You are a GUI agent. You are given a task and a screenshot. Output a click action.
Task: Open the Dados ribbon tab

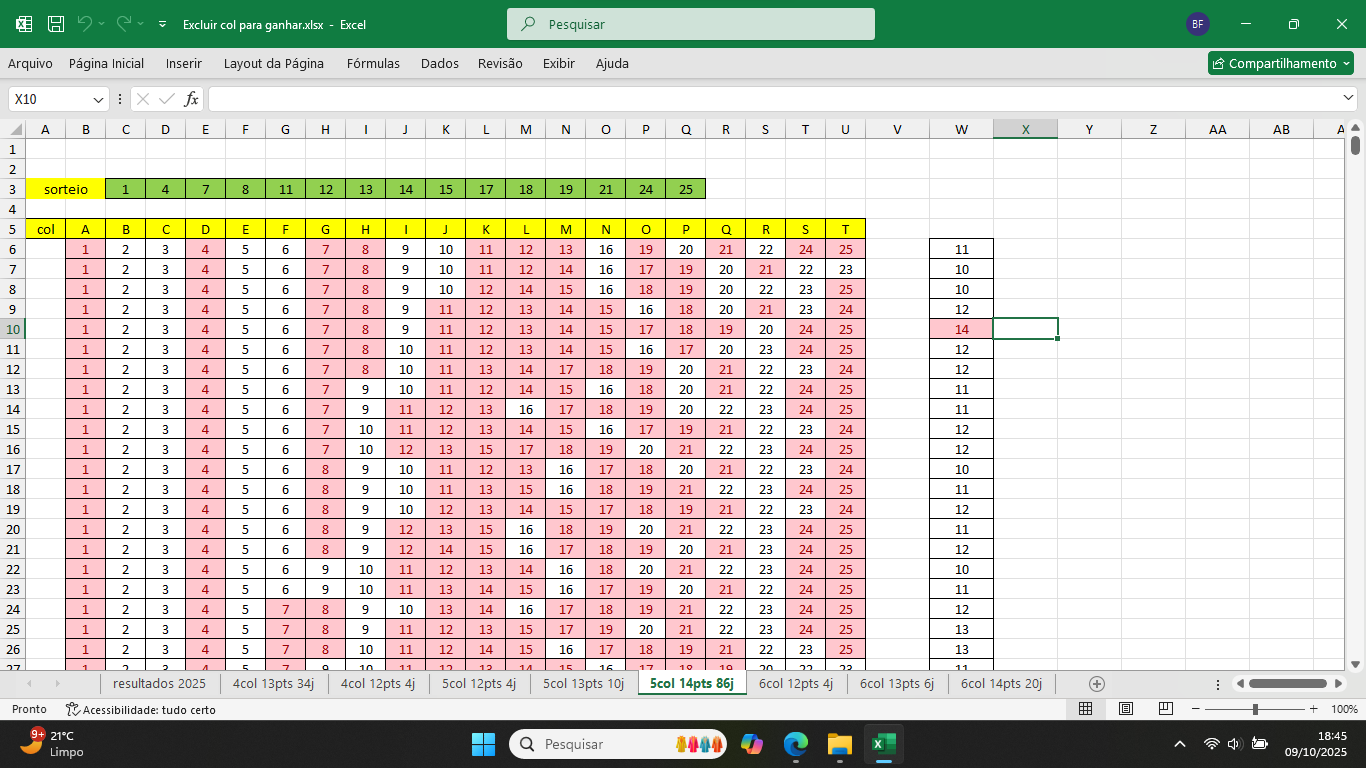point(440,63)
